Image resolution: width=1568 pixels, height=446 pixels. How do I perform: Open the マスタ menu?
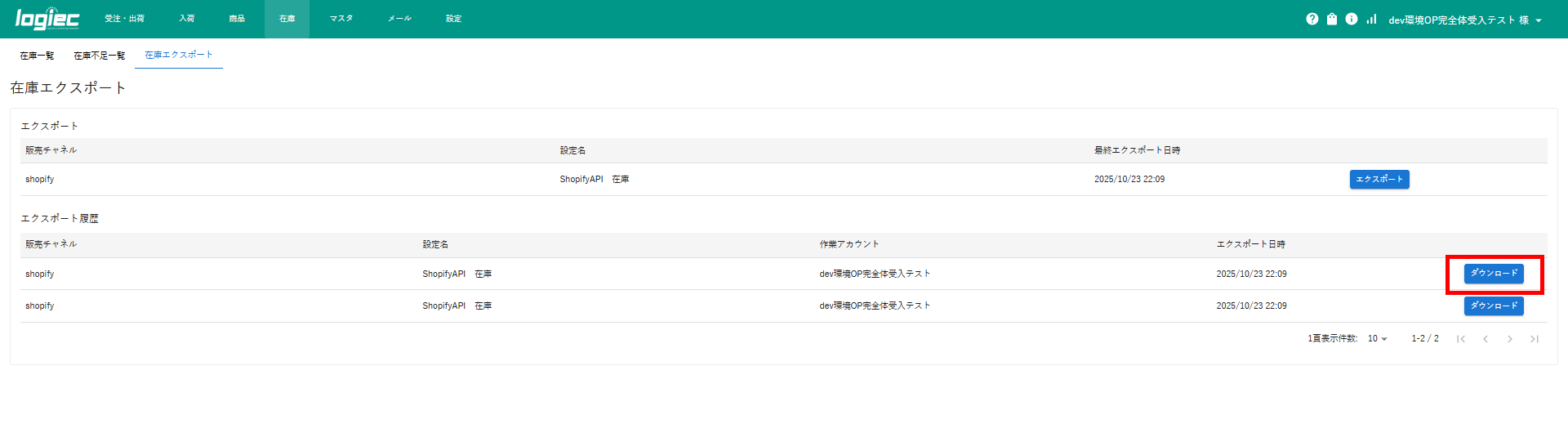pyautogui.click(x=341, y=19)
